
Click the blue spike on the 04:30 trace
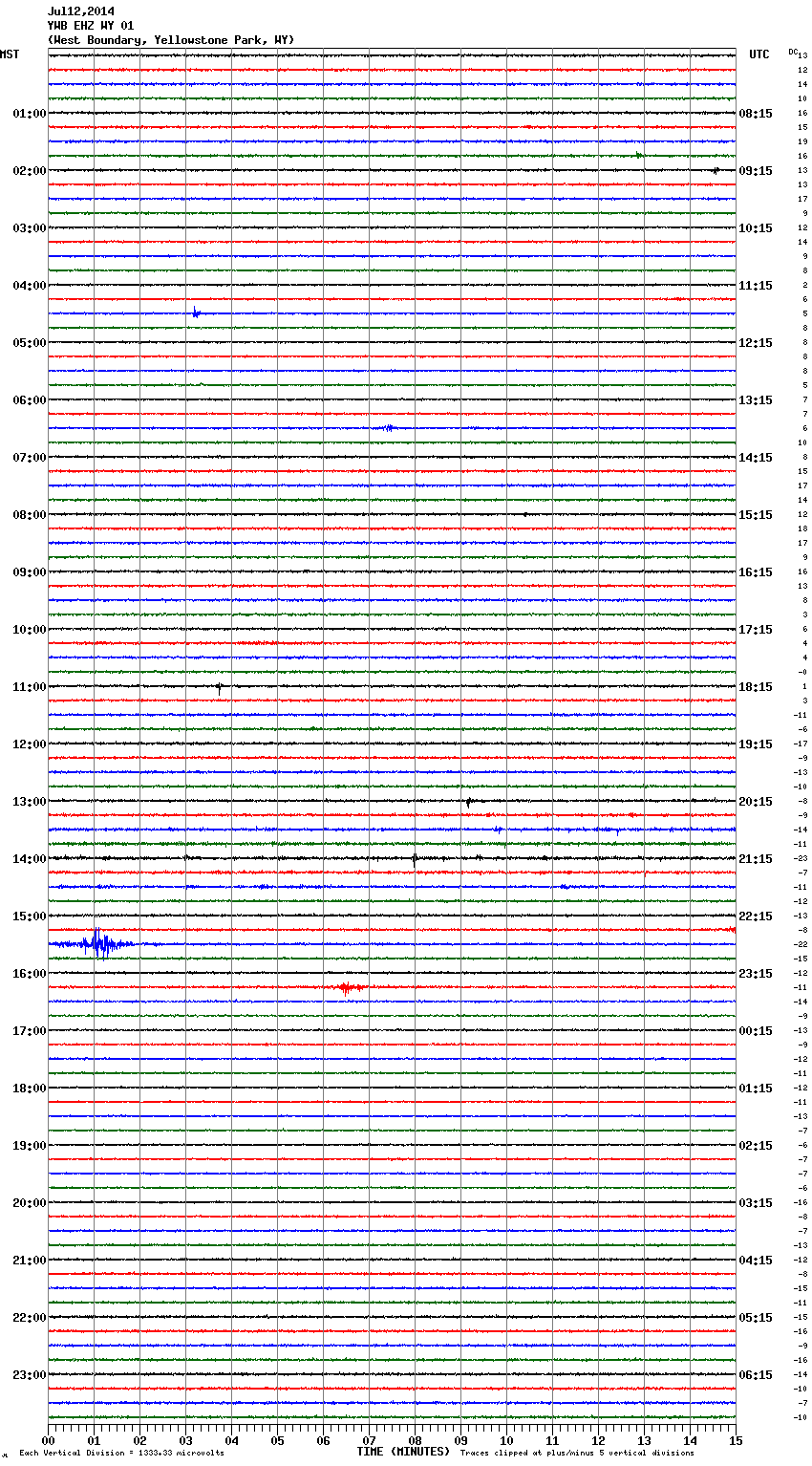(195, 313)
